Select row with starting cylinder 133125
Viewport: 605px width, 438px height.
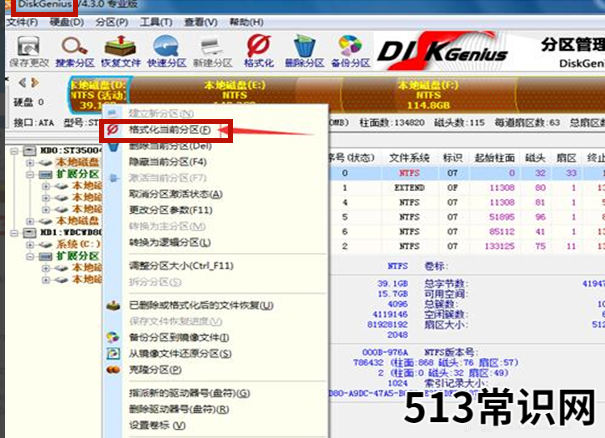[466, 247]
